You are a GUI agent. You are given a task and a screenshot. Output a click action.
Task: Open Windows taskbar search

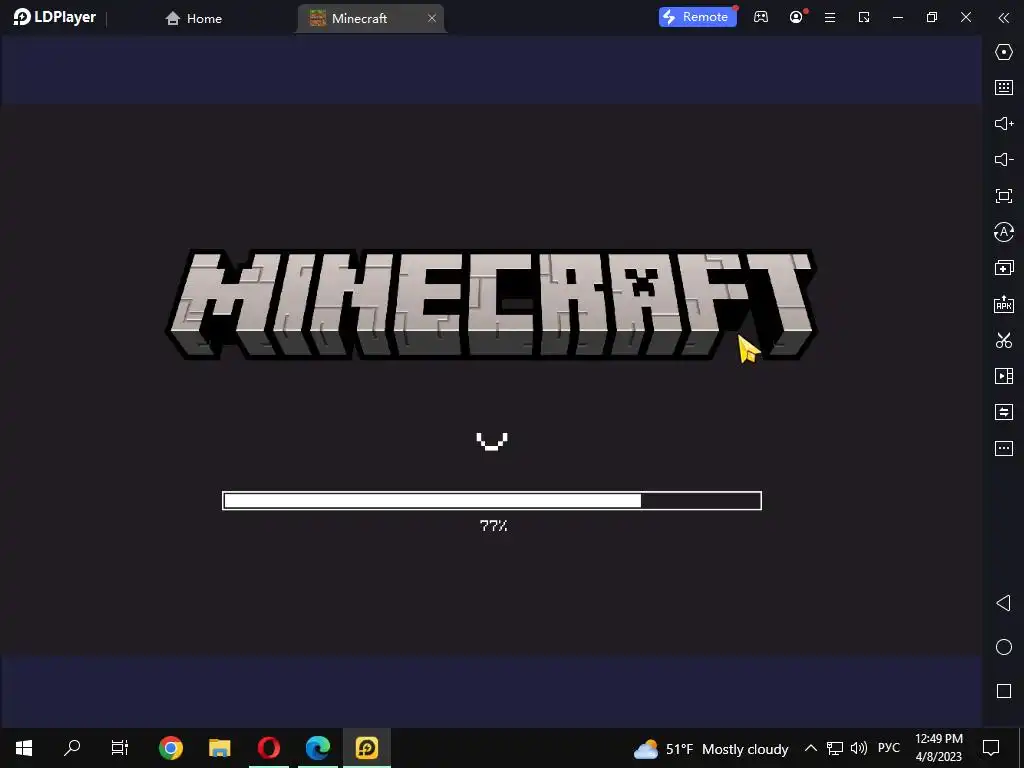72,748
